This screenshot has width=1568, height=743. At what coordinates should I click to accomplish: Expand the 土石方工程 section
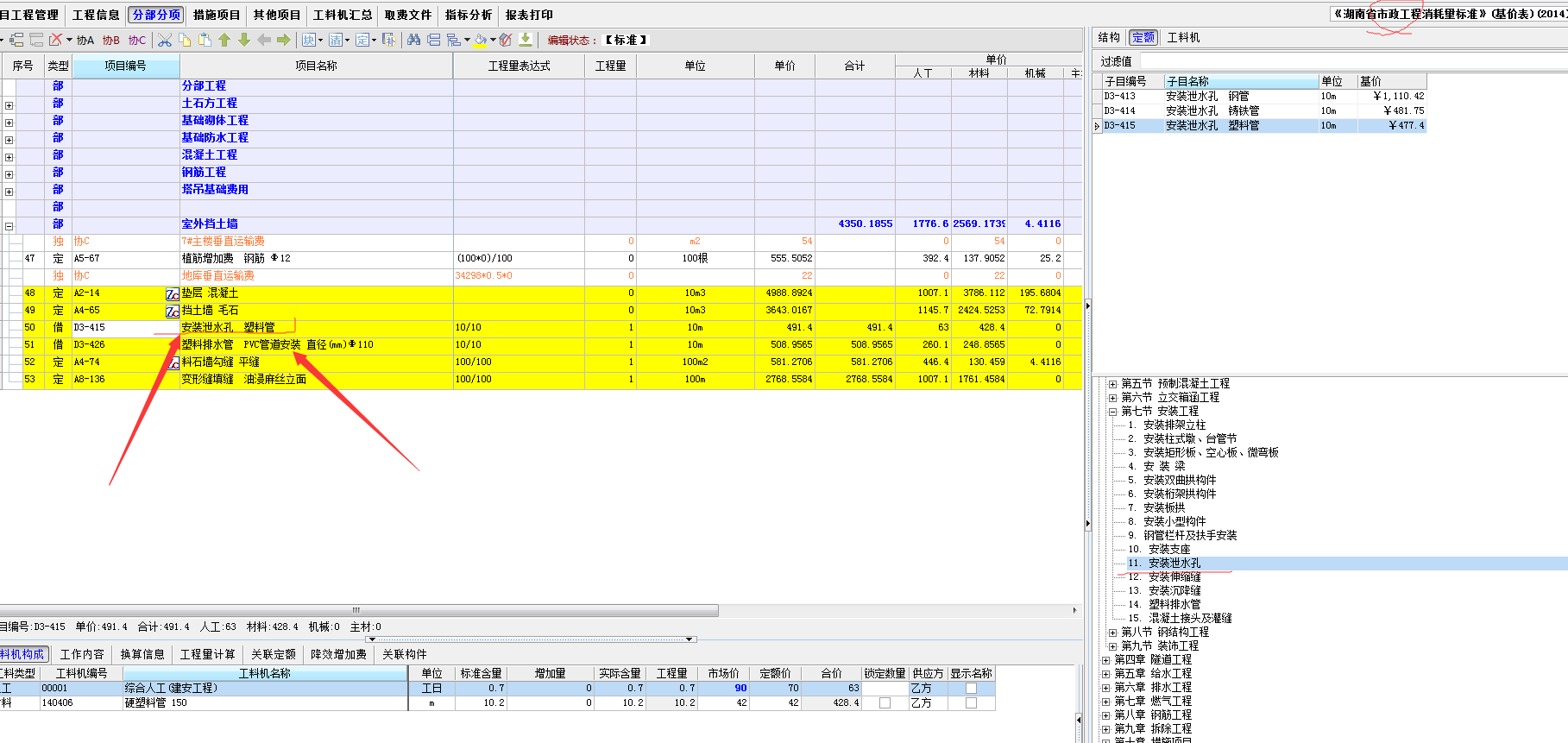[9, 105]
